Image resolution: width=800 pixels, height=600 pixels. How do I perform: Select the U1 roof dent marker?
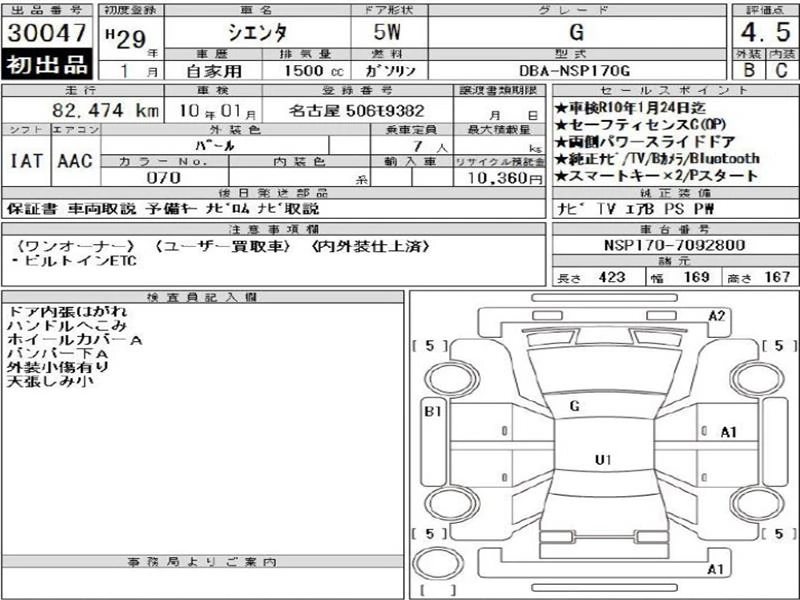coord(602,460)
